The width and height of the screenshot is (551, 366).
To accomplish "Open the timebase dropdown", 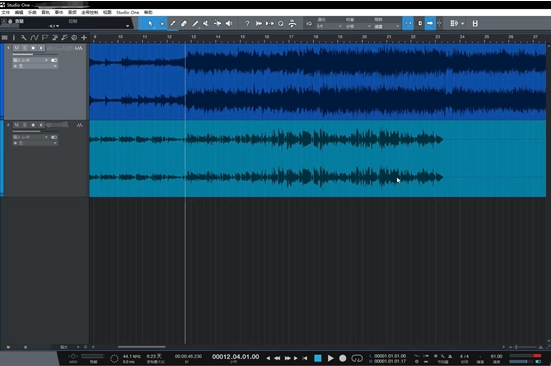I will click(x=358, y=26).
